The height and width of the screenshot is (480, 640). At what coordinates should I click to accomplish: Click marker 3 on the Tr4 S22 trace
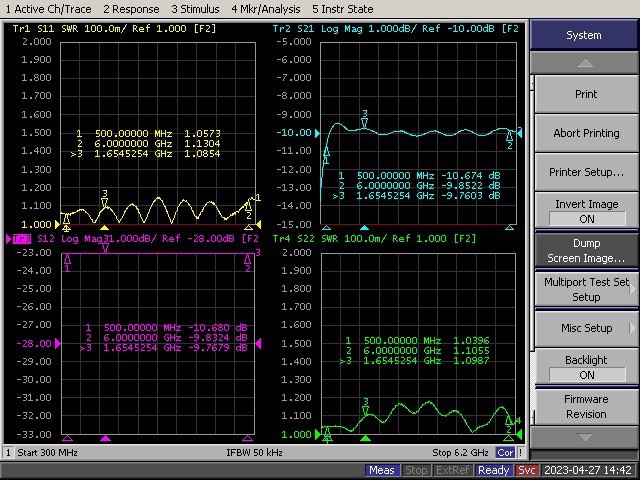(x=366, y=407)
